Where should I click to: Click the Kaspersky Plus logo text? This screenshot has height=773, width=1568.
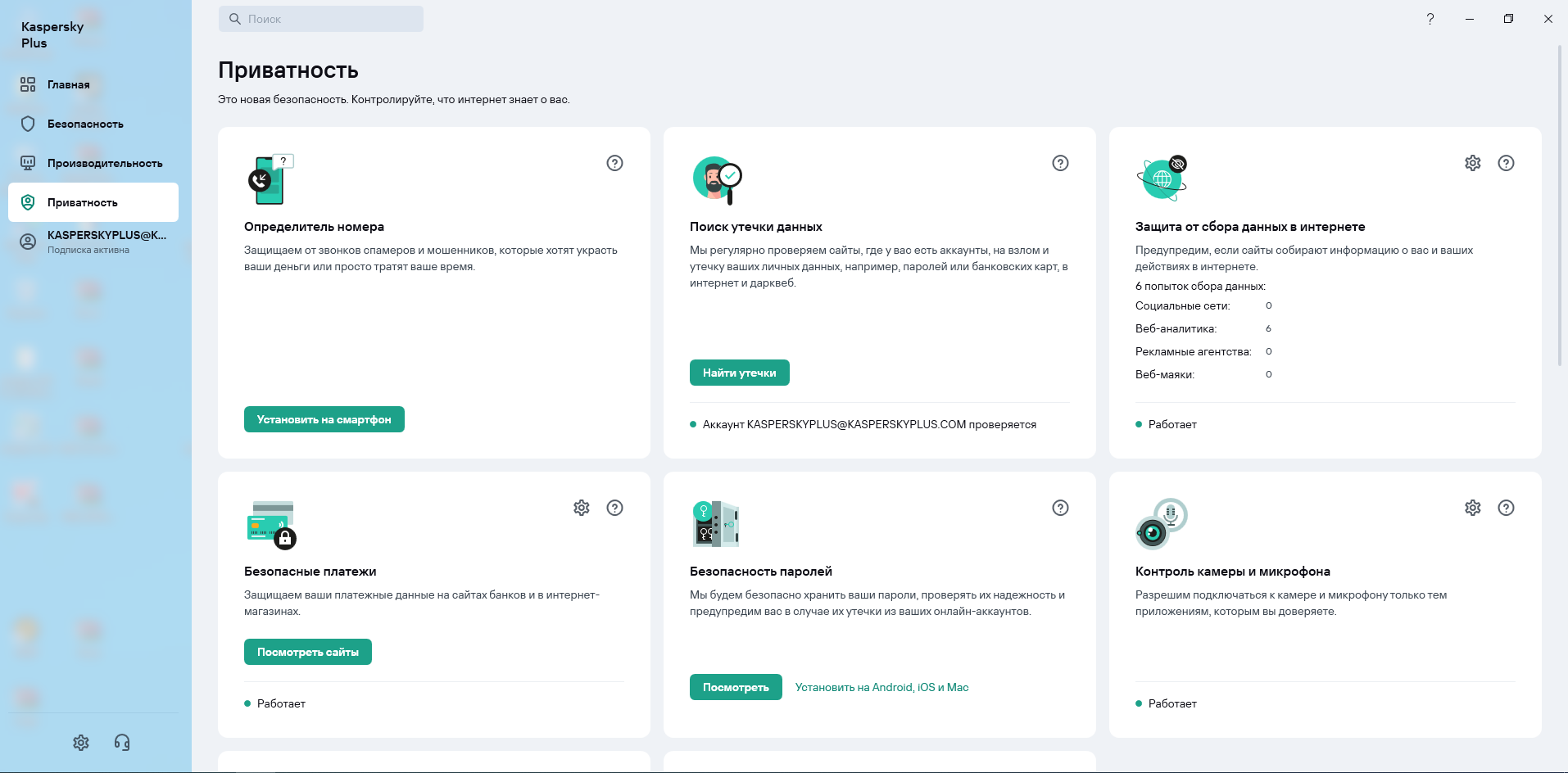[x=52, y=34]
